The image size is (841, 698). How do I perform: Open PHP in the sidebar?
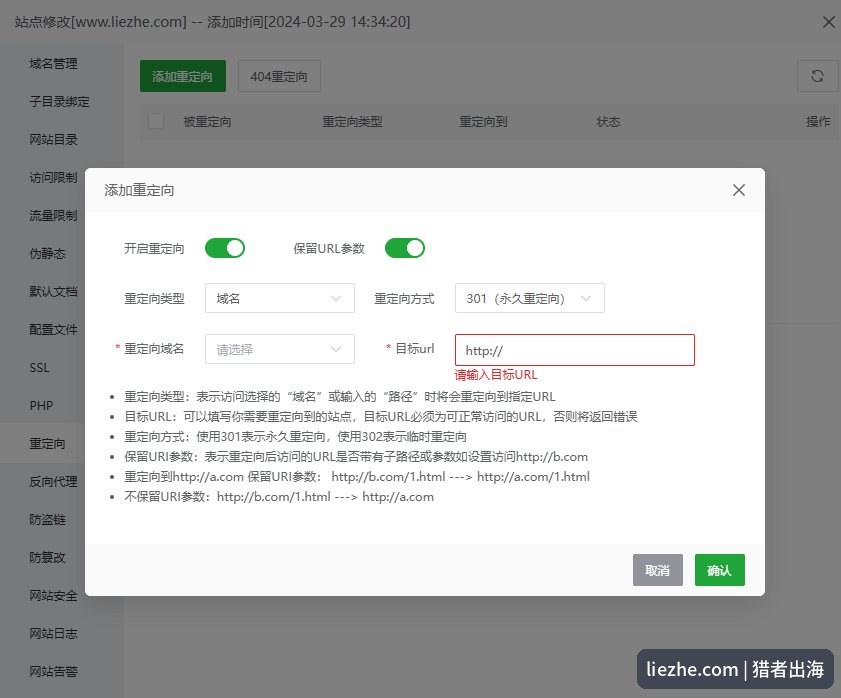click(x=41, y=406)
